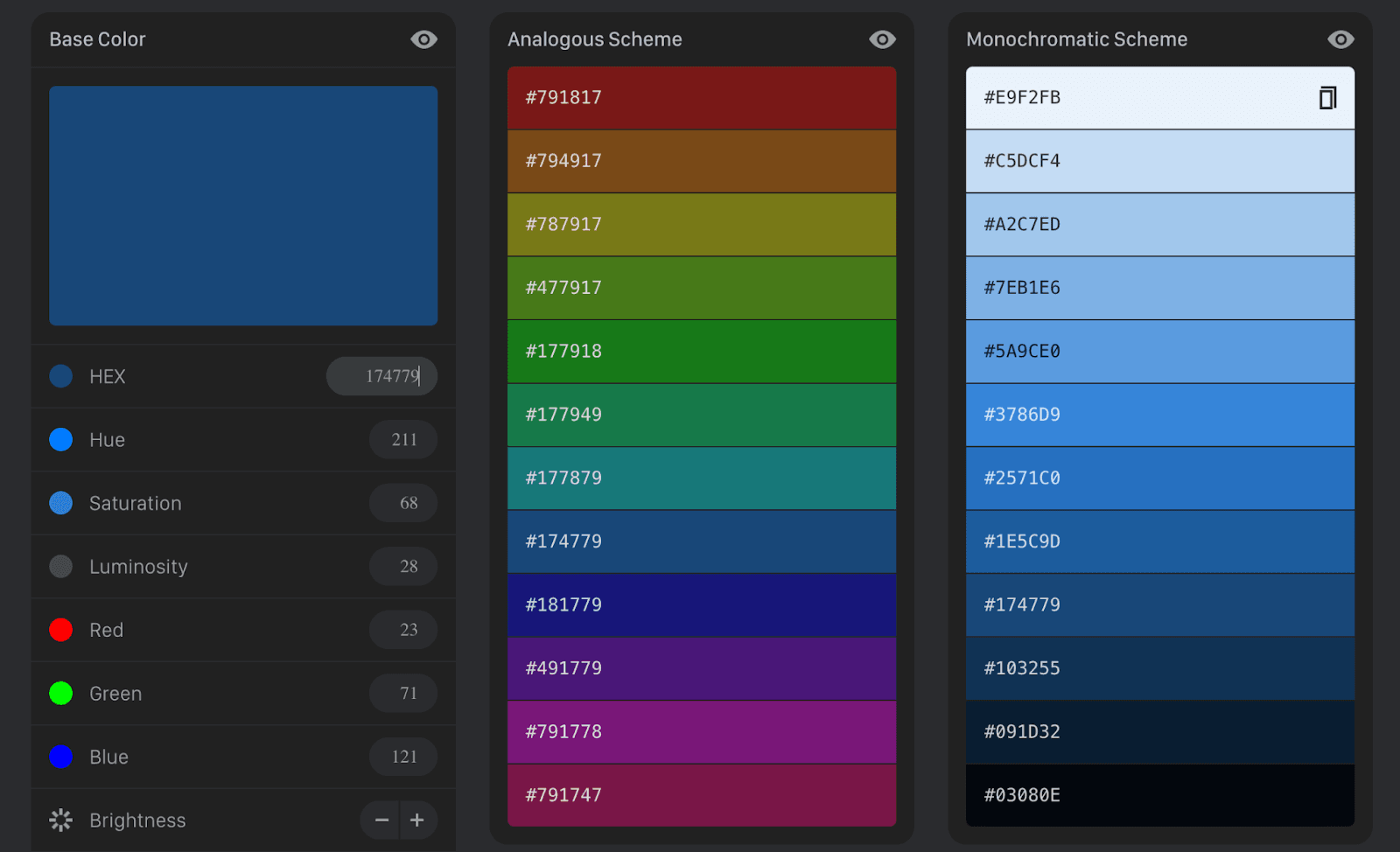Select the red circle icon beside Red

tap(60, 629)
